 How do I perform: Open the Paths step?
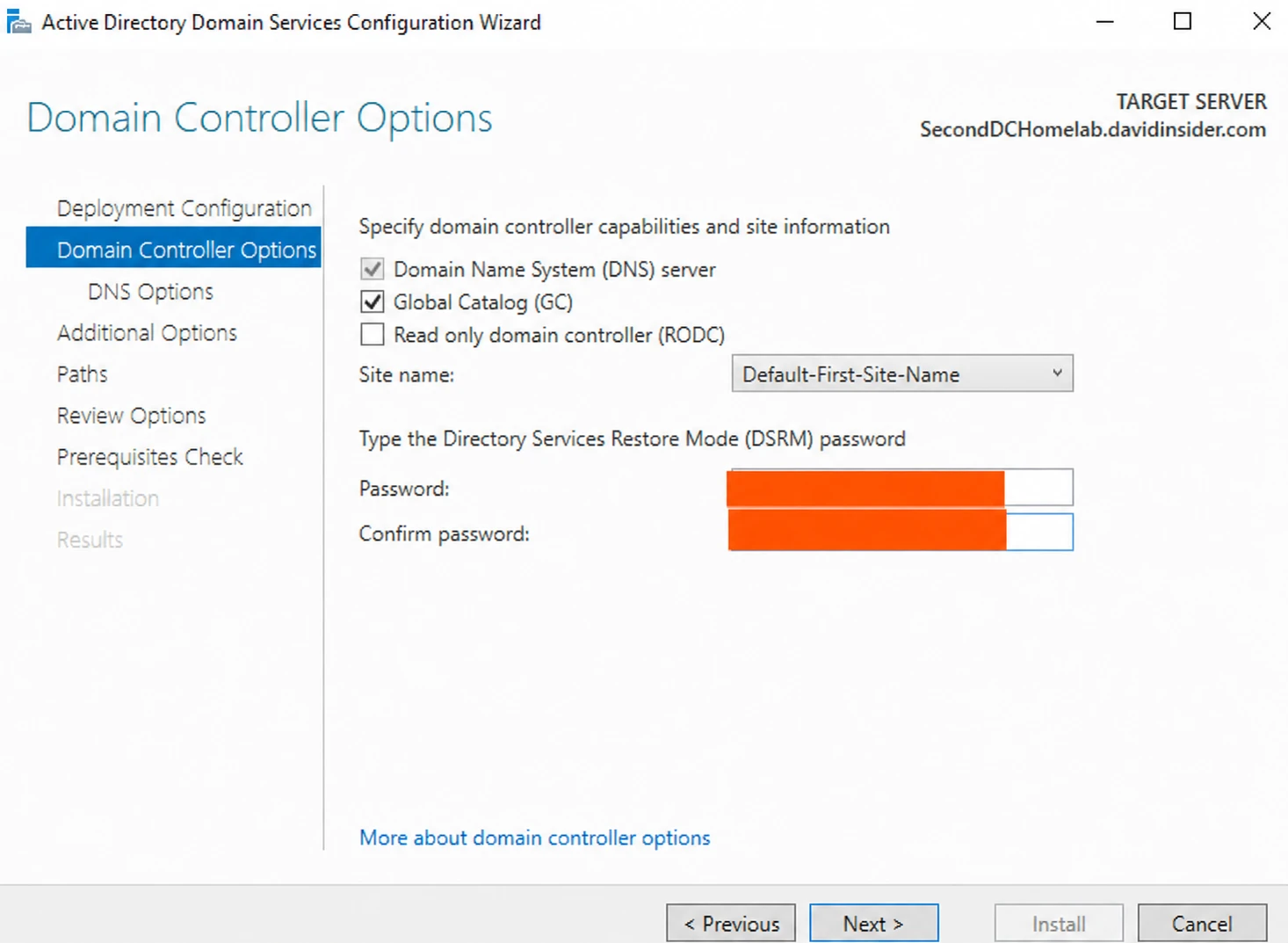coord(82,374)
